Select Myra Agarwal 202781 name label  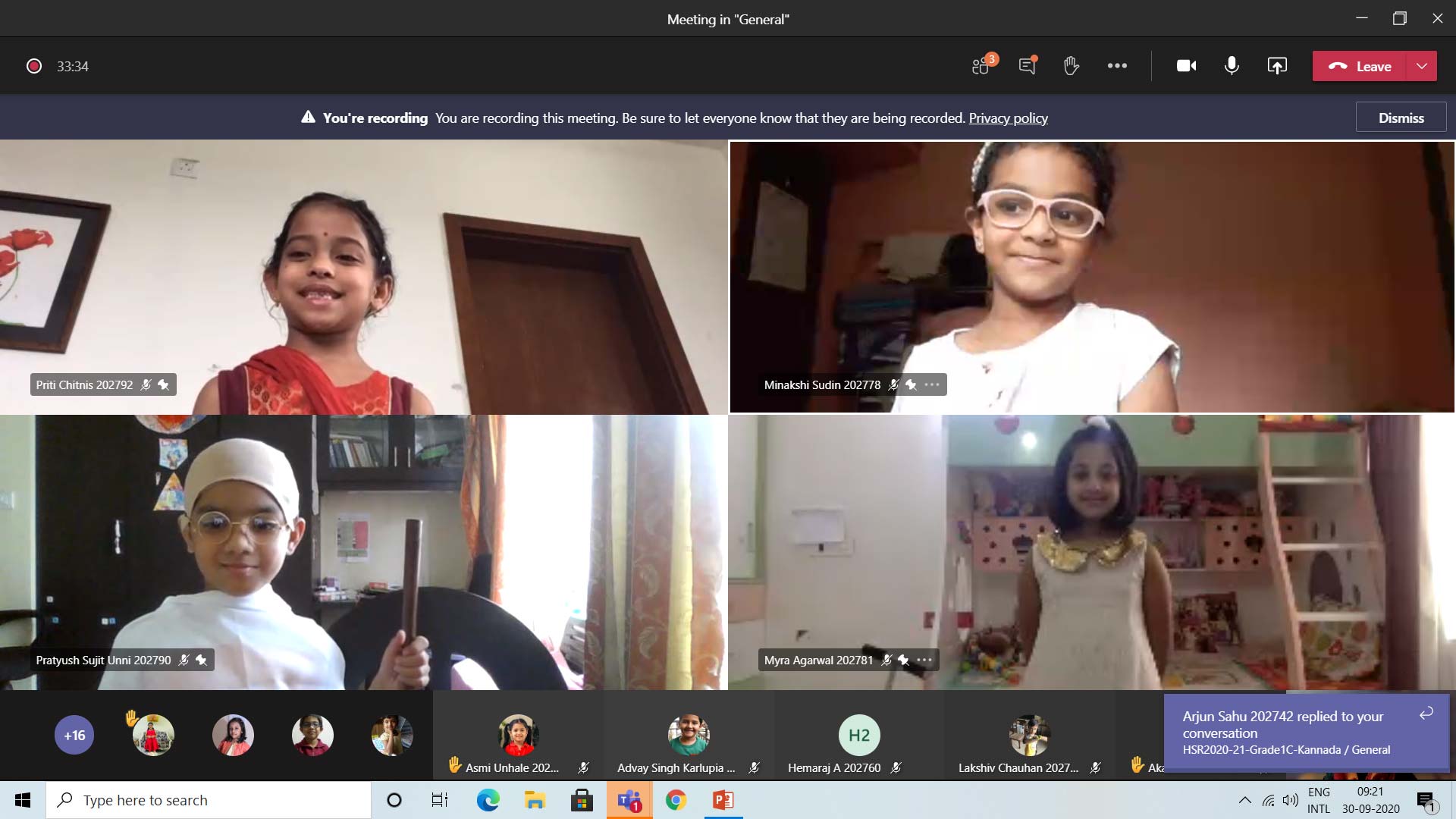coord(818,660)
